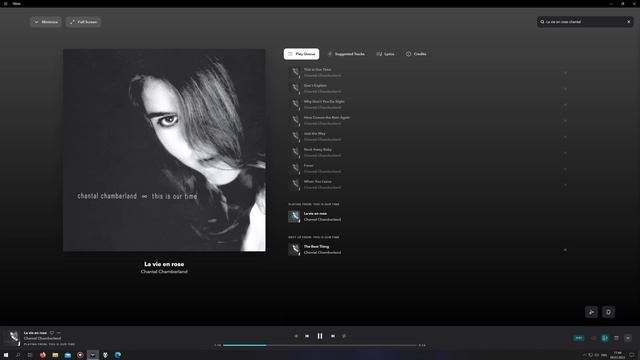This screenshot has height=360, width=640.
Task: Select the 'Why Don't You Do Right' track
Action: pos(428,104)
